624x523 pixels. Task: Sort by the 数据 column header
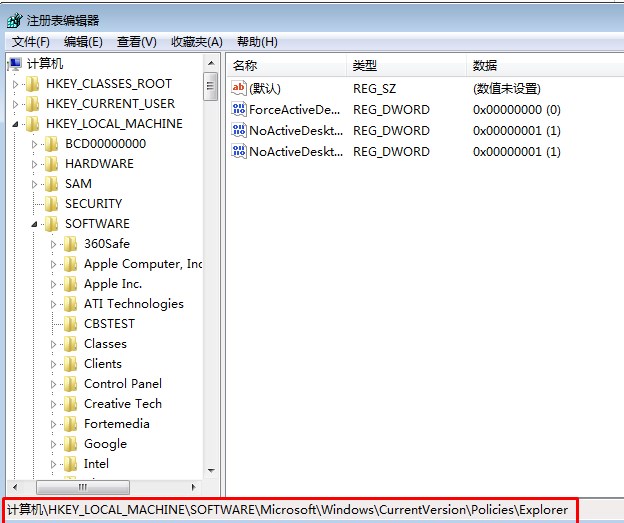545,65
